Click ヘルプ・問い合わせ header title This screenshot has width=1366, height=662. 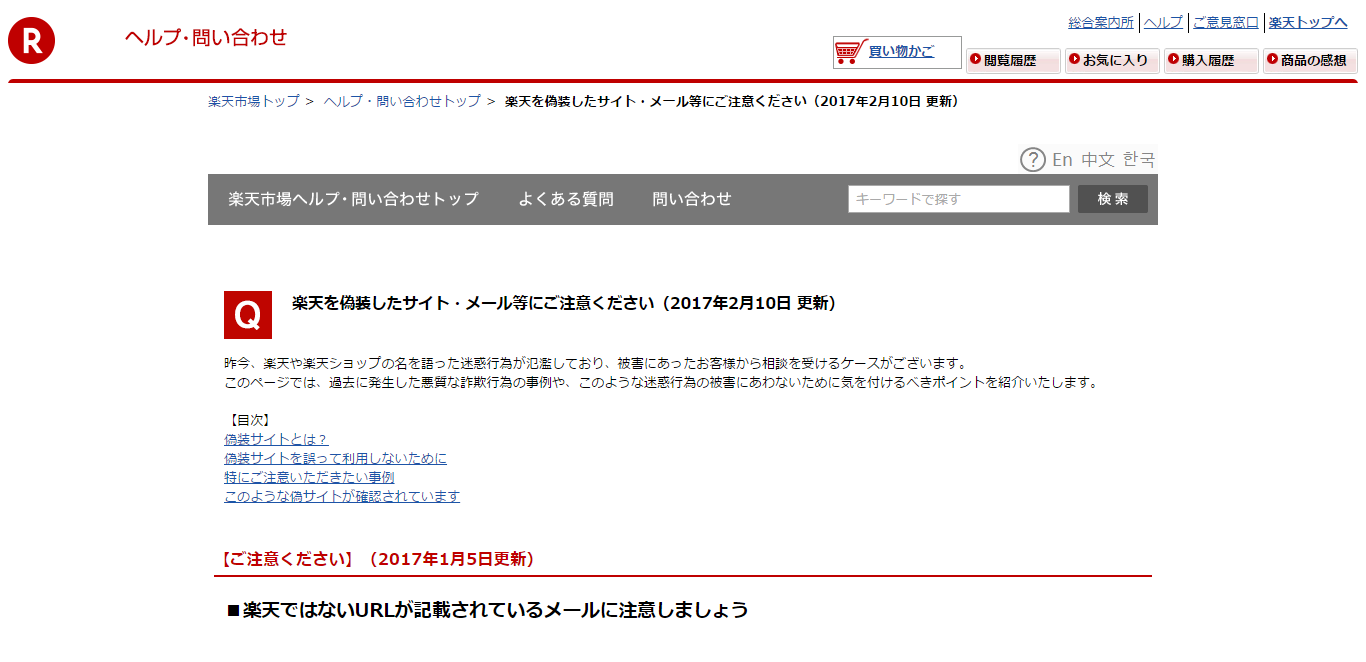coord(206,37)
